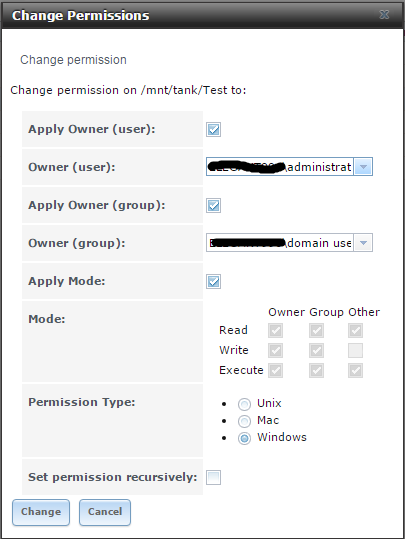The width and height of the screenshot is (405, 539).
Task: Open the Owner (user) dropdown arrow
Action: (x=363, y=167)
